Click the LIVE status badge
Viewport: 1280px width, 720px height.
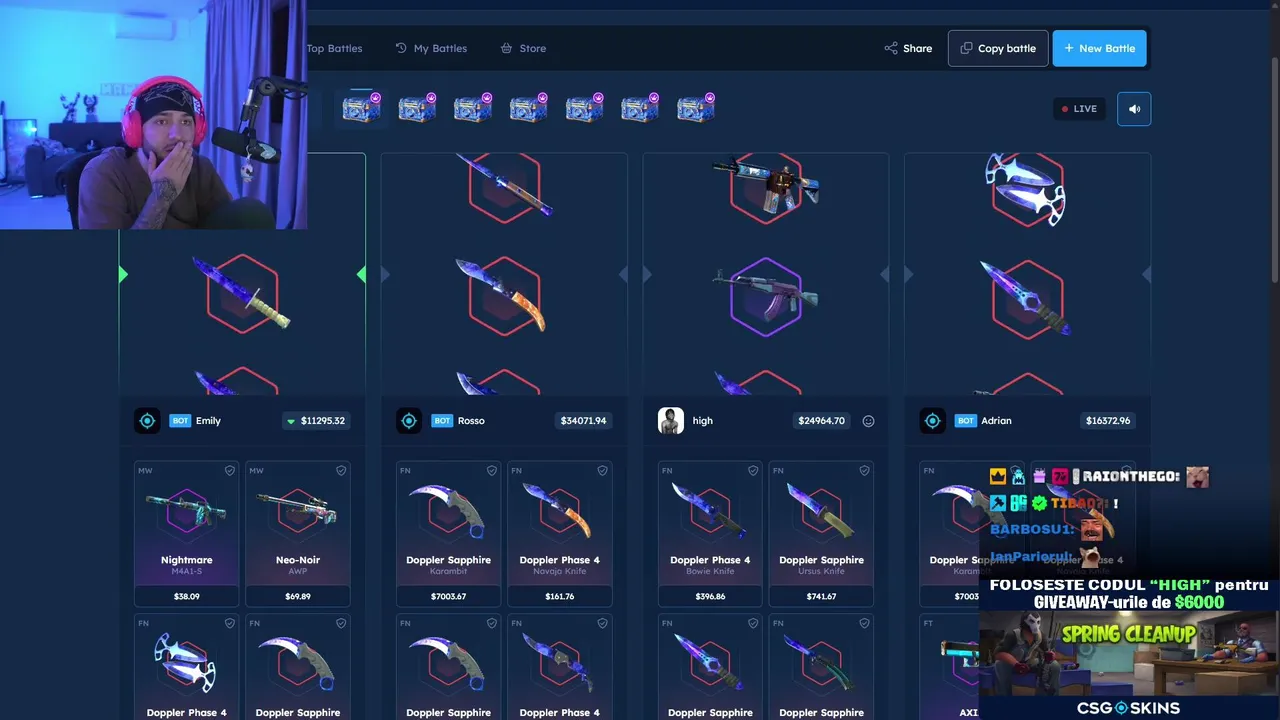coord(1079,109)
